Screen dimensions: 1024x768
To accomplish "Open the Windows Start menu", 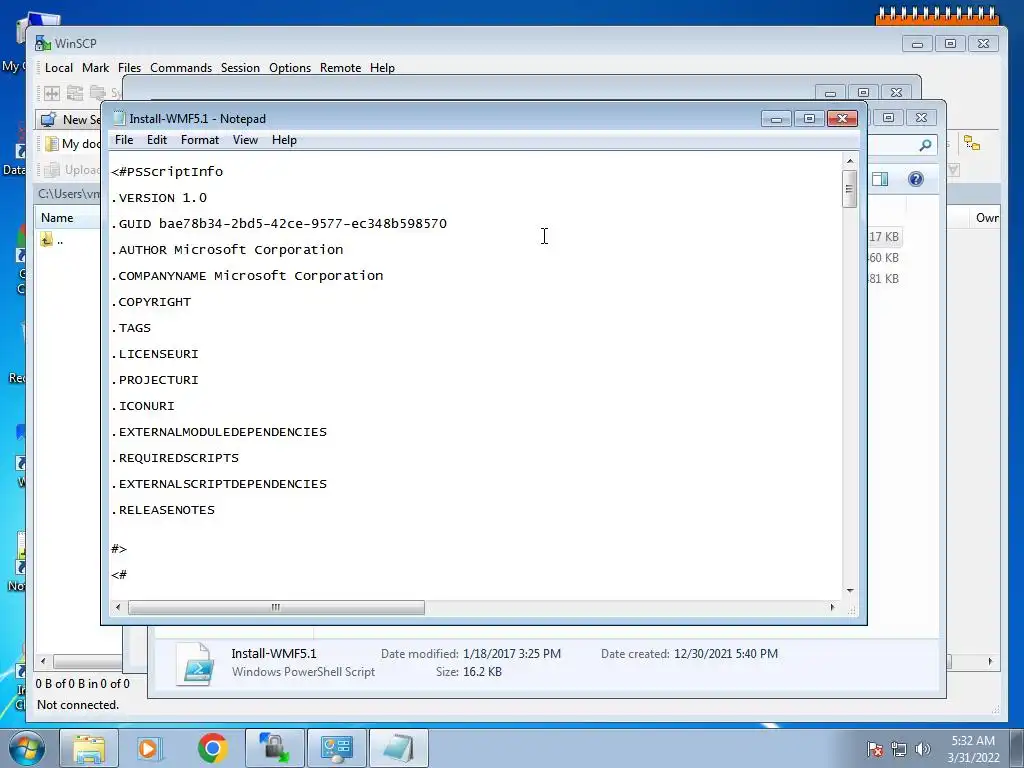I will coord(27,748).
